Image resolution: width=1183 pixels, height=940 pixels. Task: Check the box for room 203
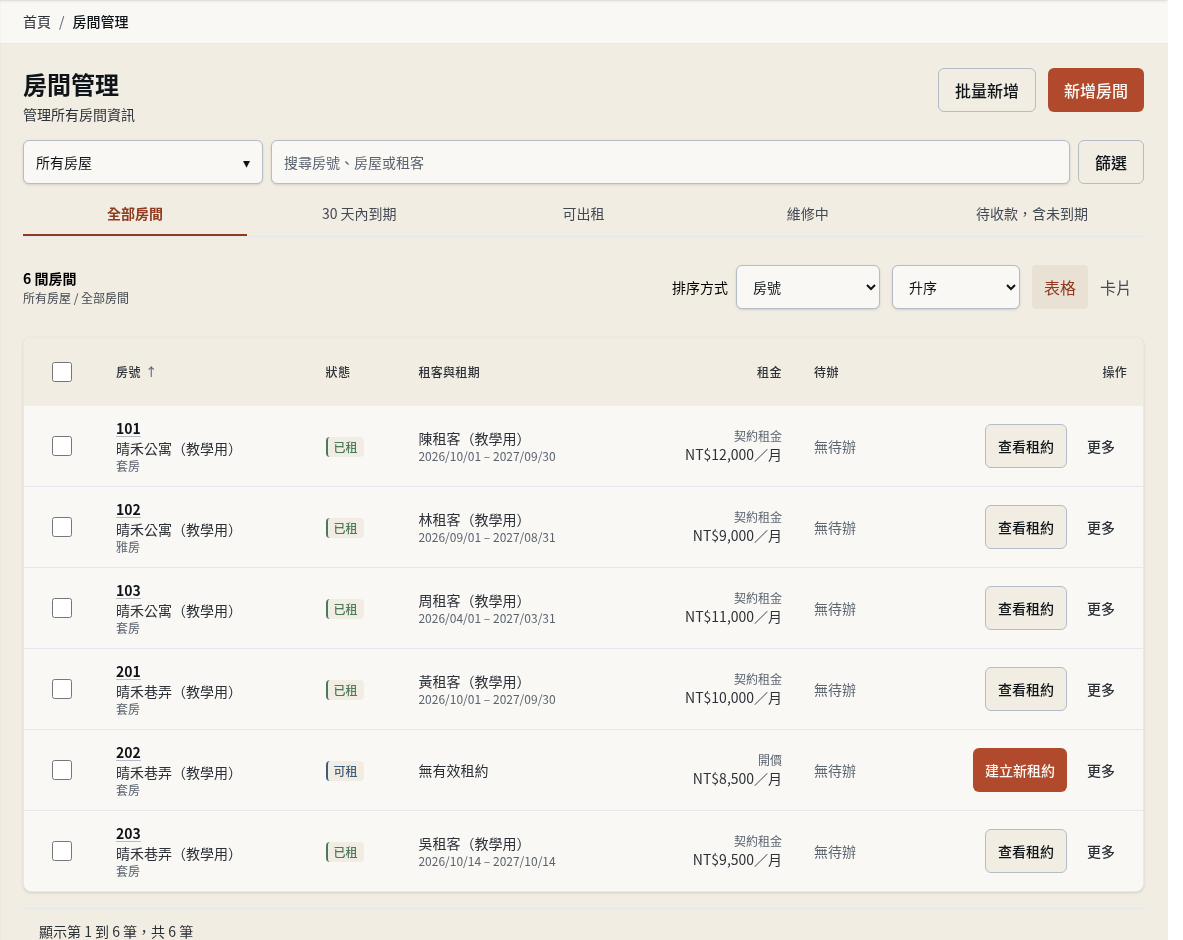[x=62, y=851]
